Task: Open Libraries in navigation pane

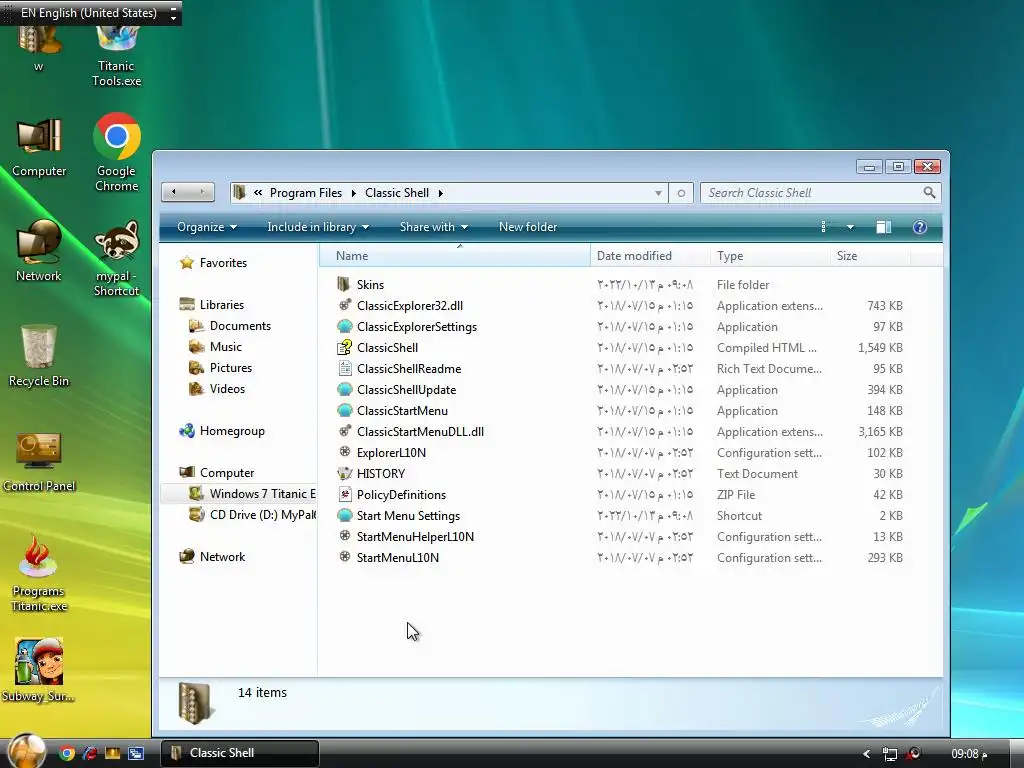Action: coord(221,304)
